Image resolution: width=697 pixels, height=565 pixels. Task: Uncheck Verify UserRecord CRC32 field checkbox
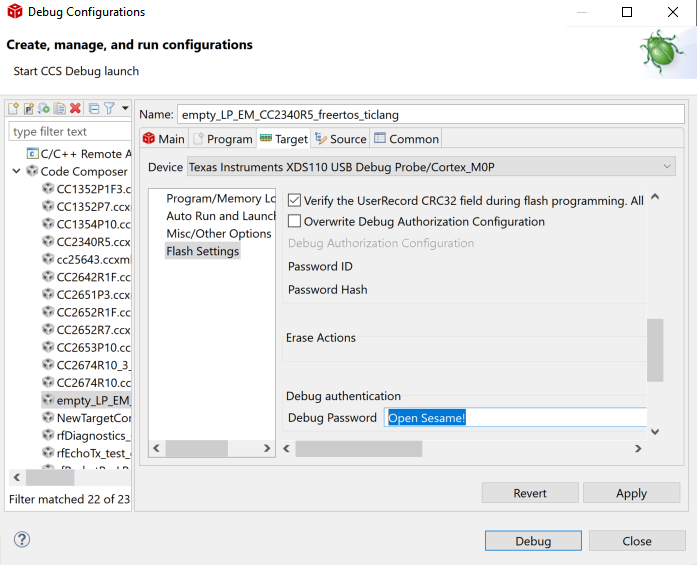click(x=294, y=201)
